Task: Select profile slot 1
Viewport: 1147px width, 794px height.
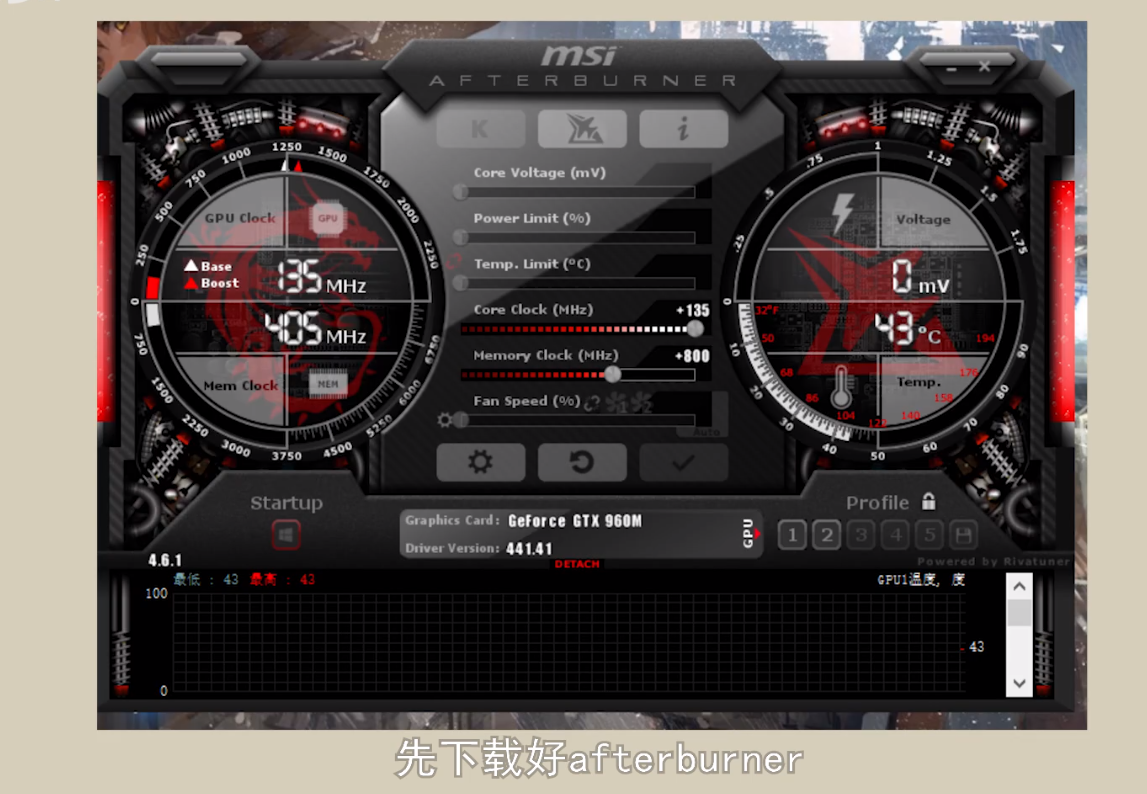Action: click(x=792, y=535)
